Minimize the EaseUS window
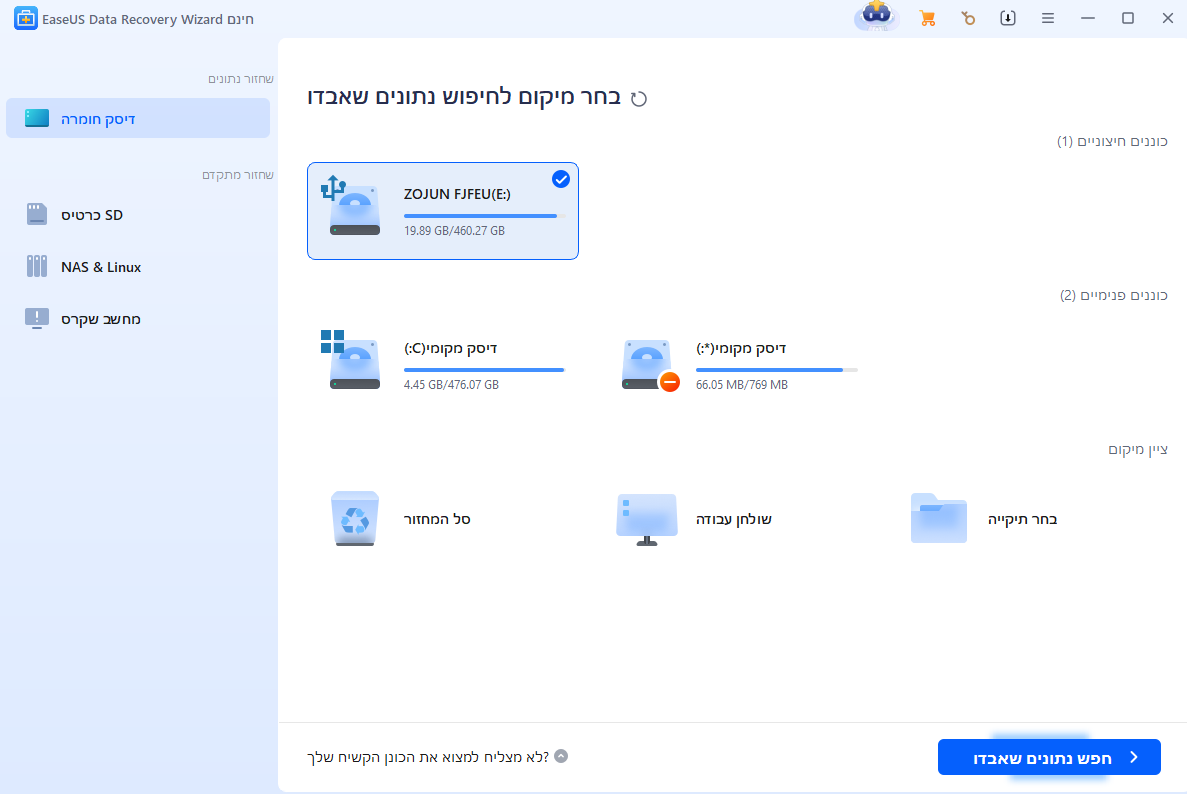The height and width of the screenshot is (794, 1187). pyautogui.click(x=1088, y=18)
